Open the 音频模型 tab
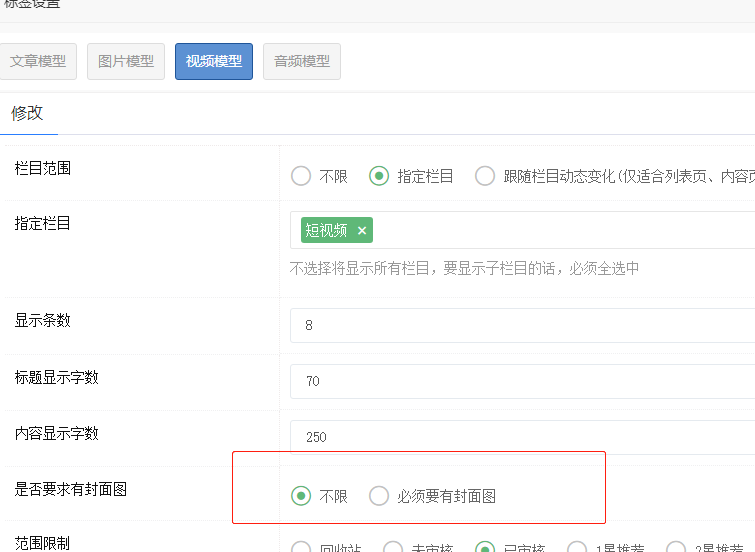The image size is (755, 552). tap(302, 61)
